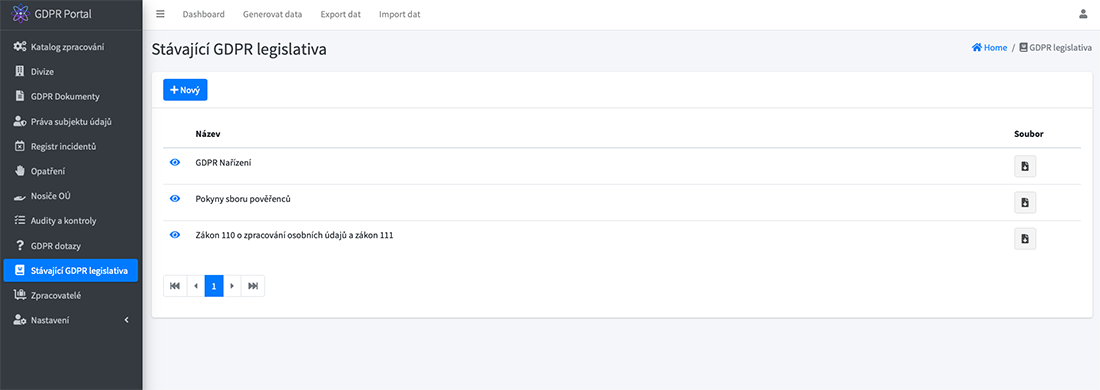The width and height of the screenshot is (1100, 390).
Task: Click the Audity a kontroly checklist icon
Action: 20,220
